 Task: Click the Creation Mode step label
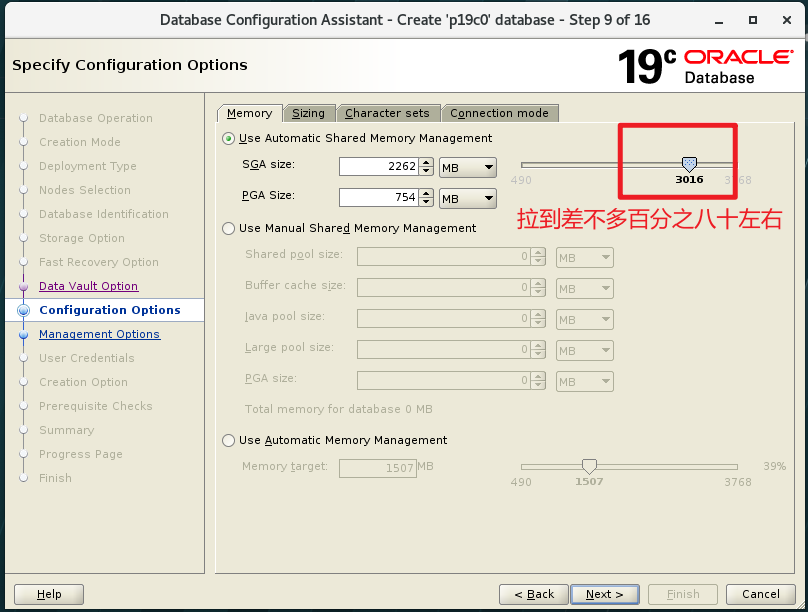tap(80, 142)
